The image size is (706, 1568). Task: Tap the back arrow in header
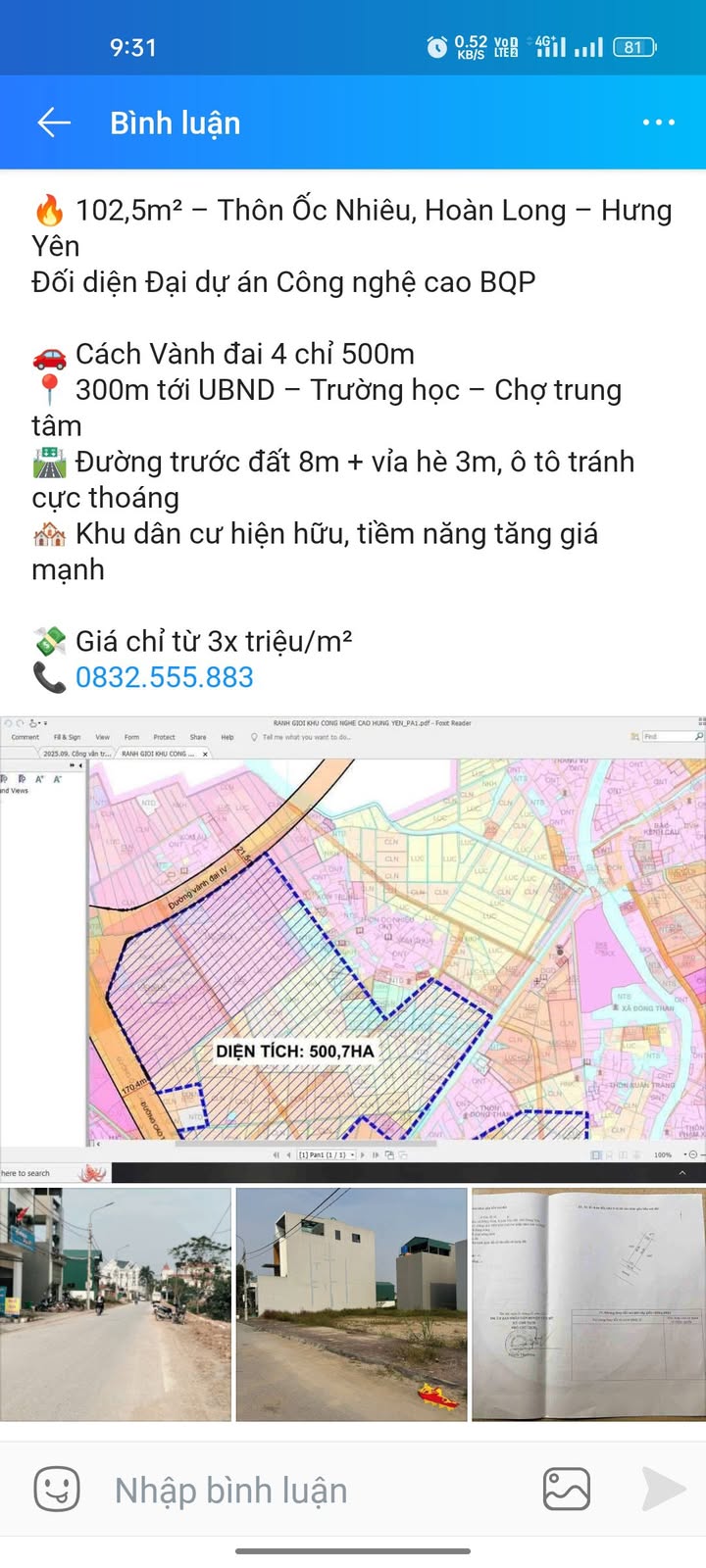tap(54, 122)
